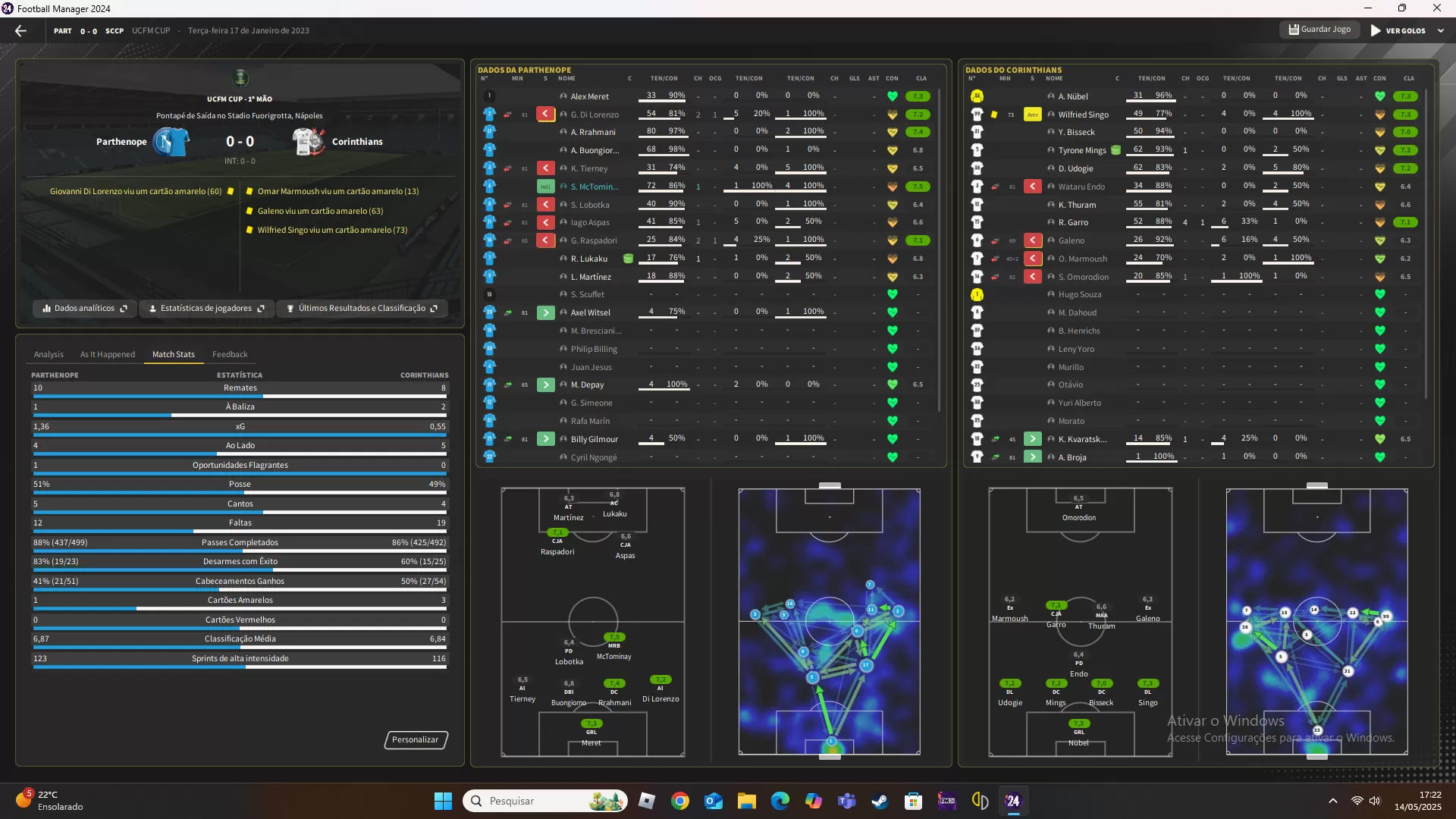Click condition heart icon for Alex Meret

[893, 96]
